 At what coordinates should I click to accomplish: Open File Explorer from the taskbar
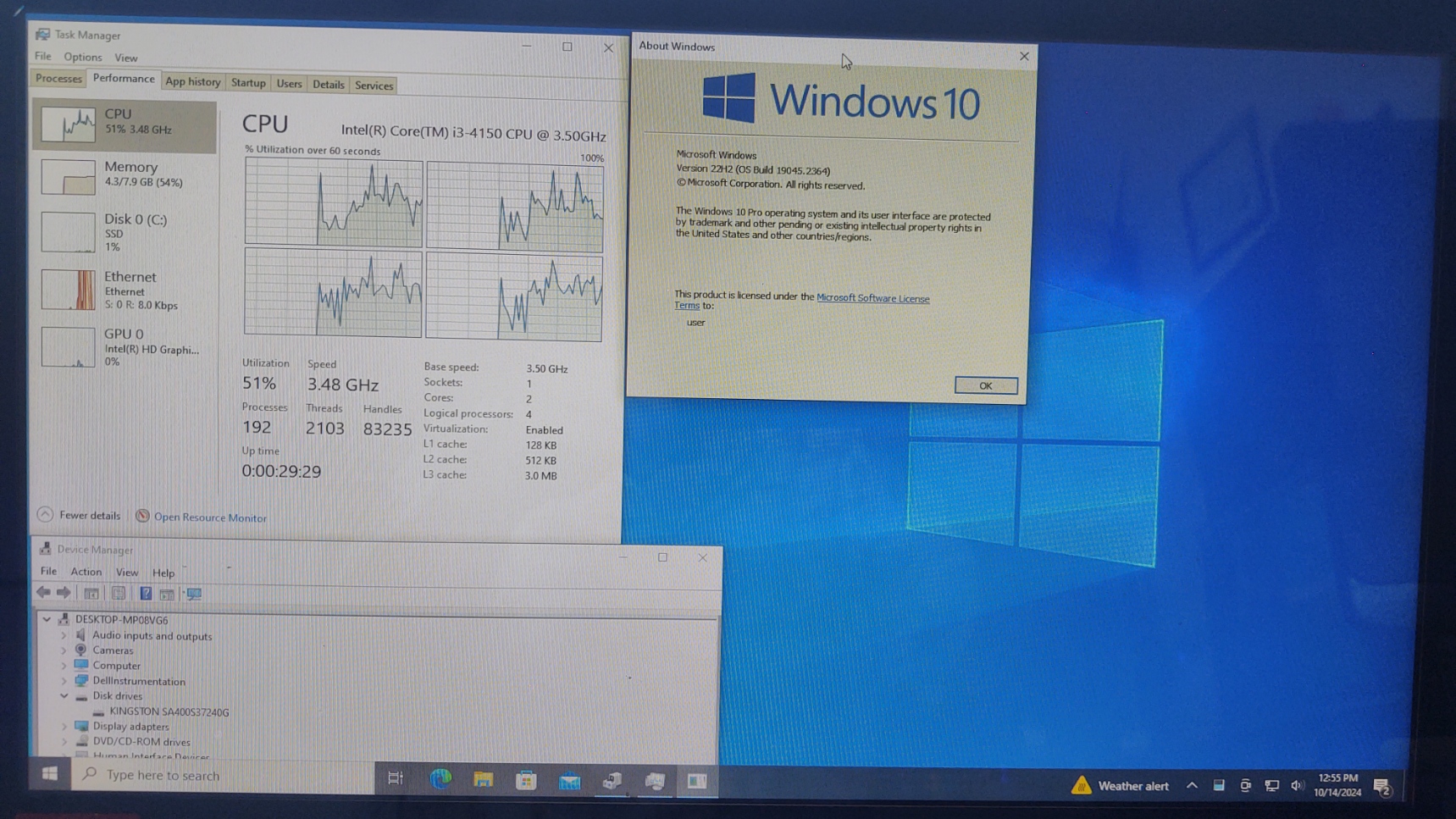(484, 780)
